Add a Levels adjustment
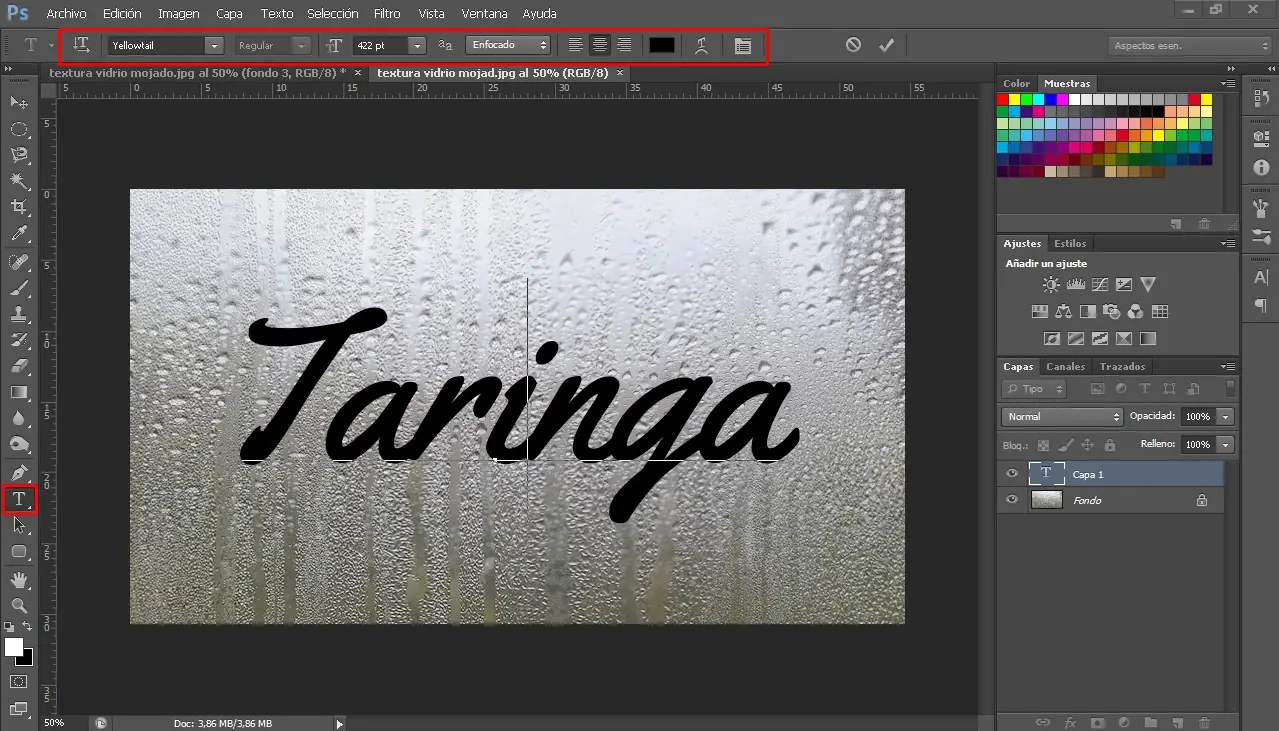Image resolution: width=1279 pixels, height=731 pixels. coord(1075,285)
